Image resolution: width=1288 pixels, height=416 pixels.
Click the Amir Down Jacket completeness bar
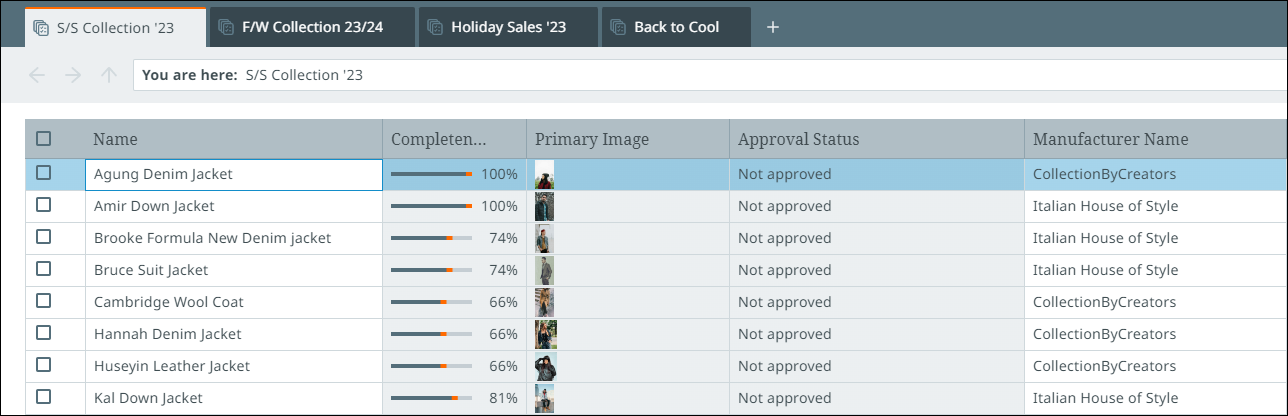[x=431, y=206]
